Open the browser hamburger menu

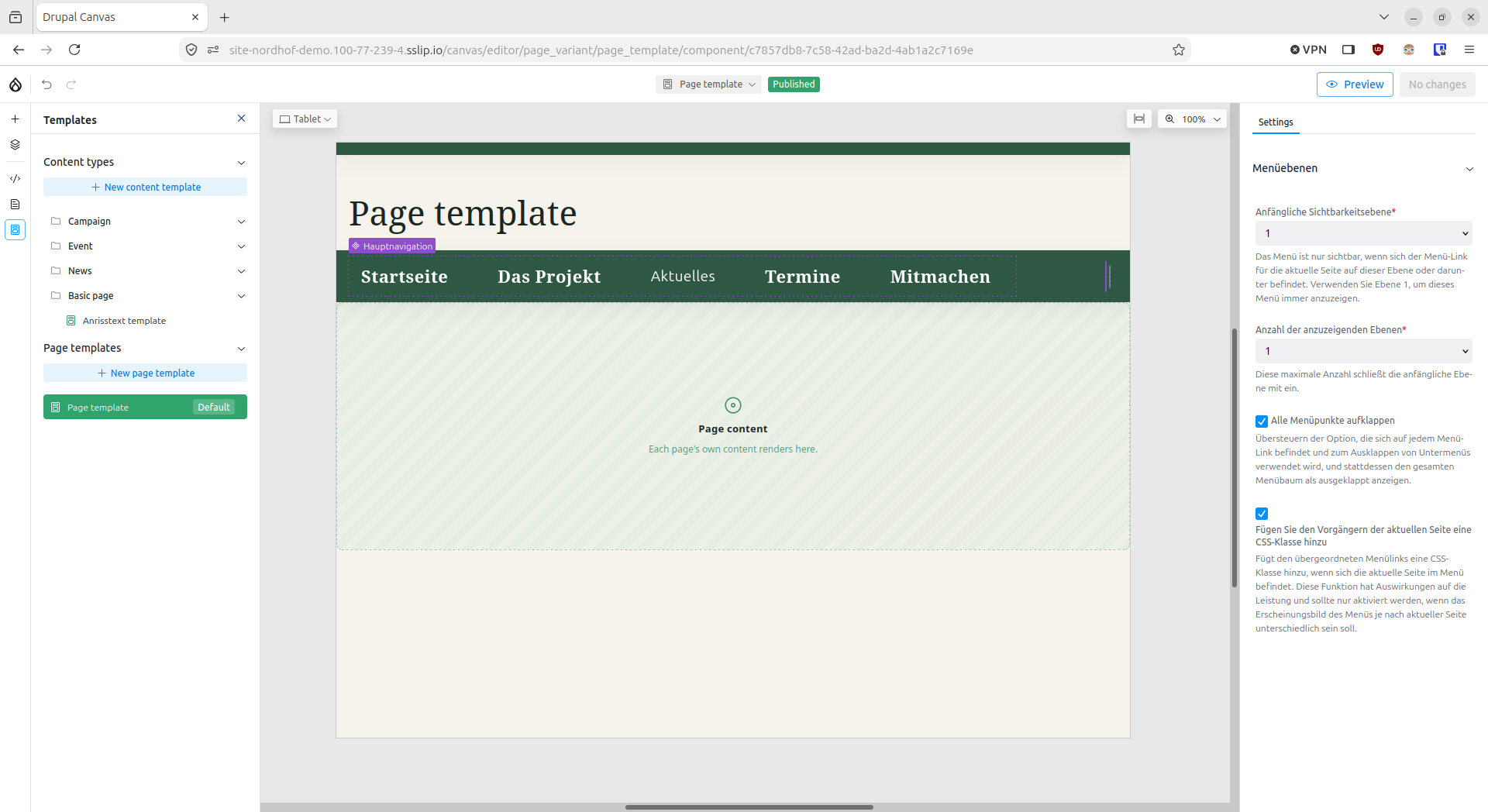tap(1469, 50)
